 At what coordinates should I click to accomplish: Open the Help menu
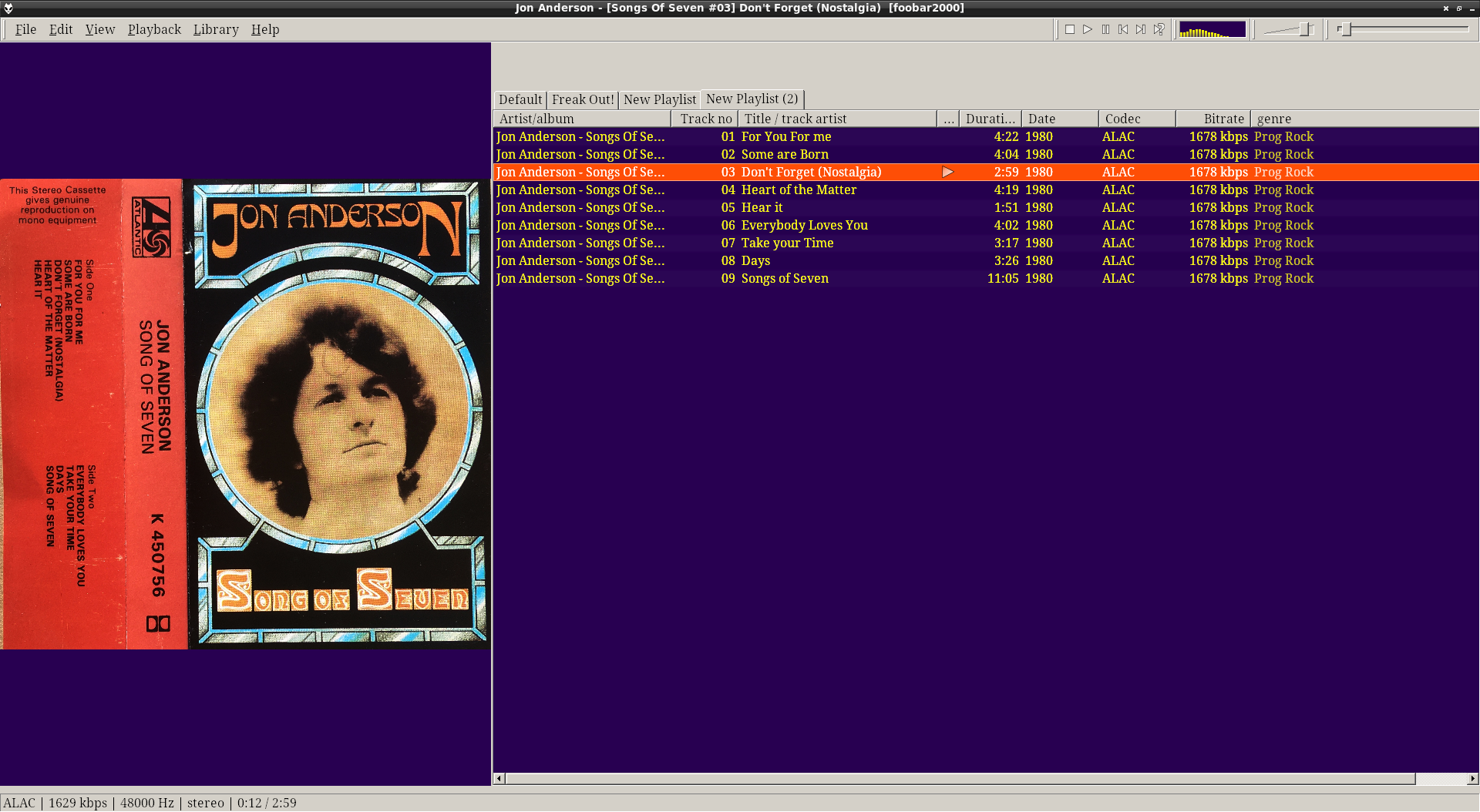click(x=265, y=29)
